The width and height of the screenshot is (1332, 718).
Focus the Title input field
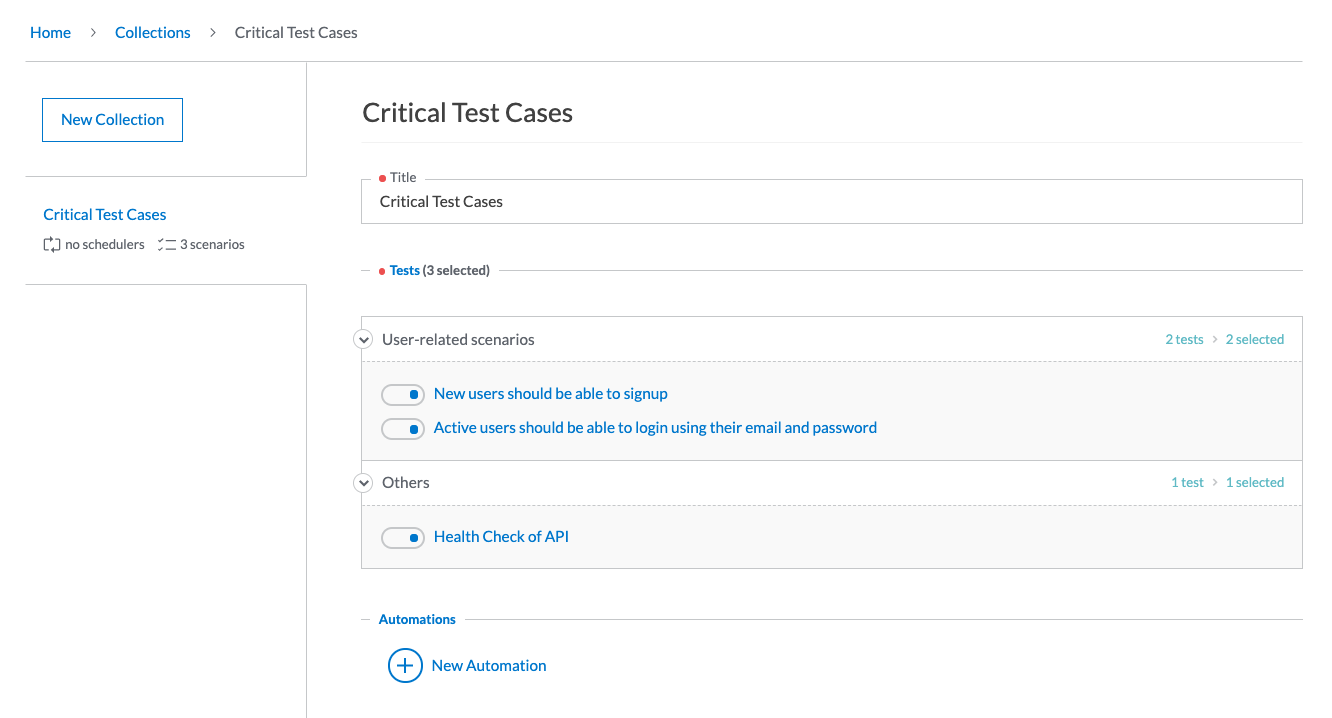[x=832, y=201]
